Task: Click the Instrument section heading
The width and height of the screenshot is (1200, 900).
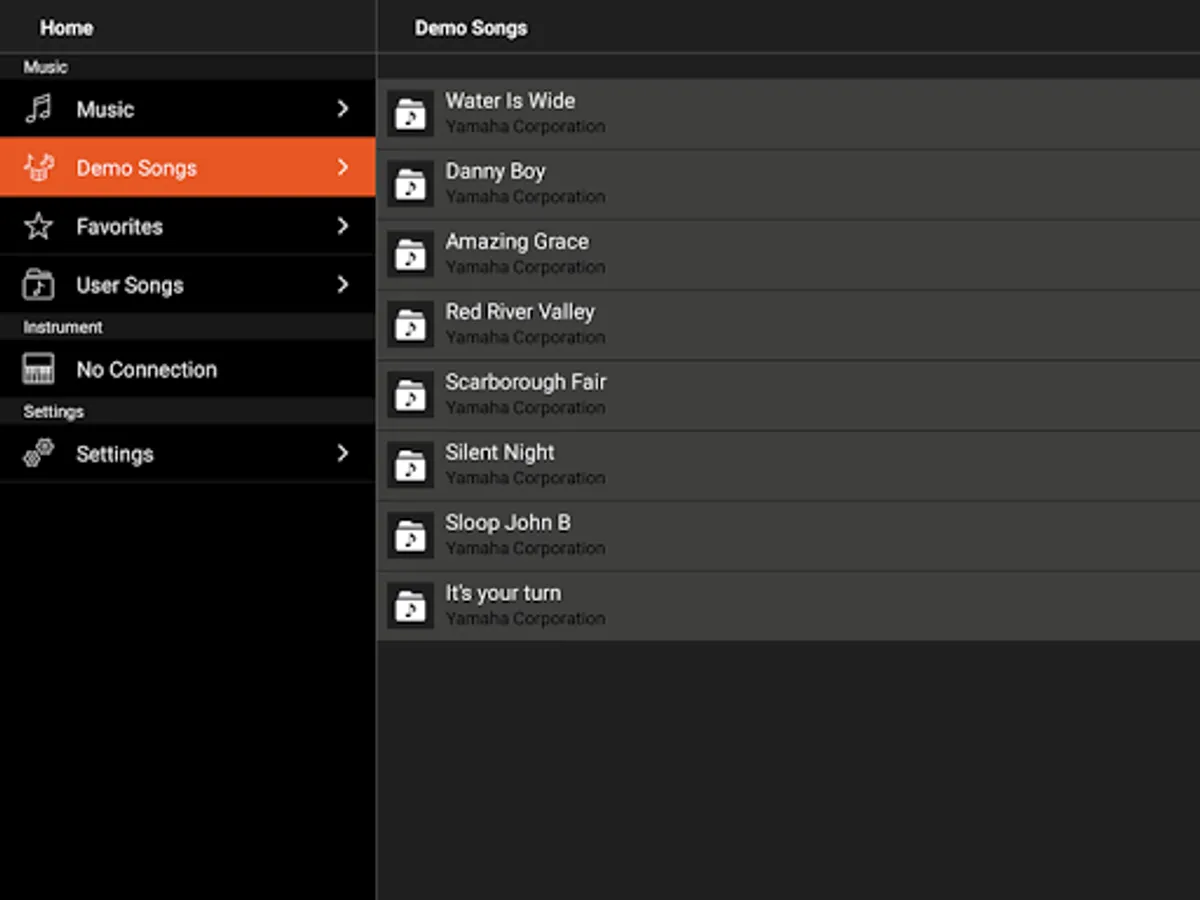Action: 63,327
